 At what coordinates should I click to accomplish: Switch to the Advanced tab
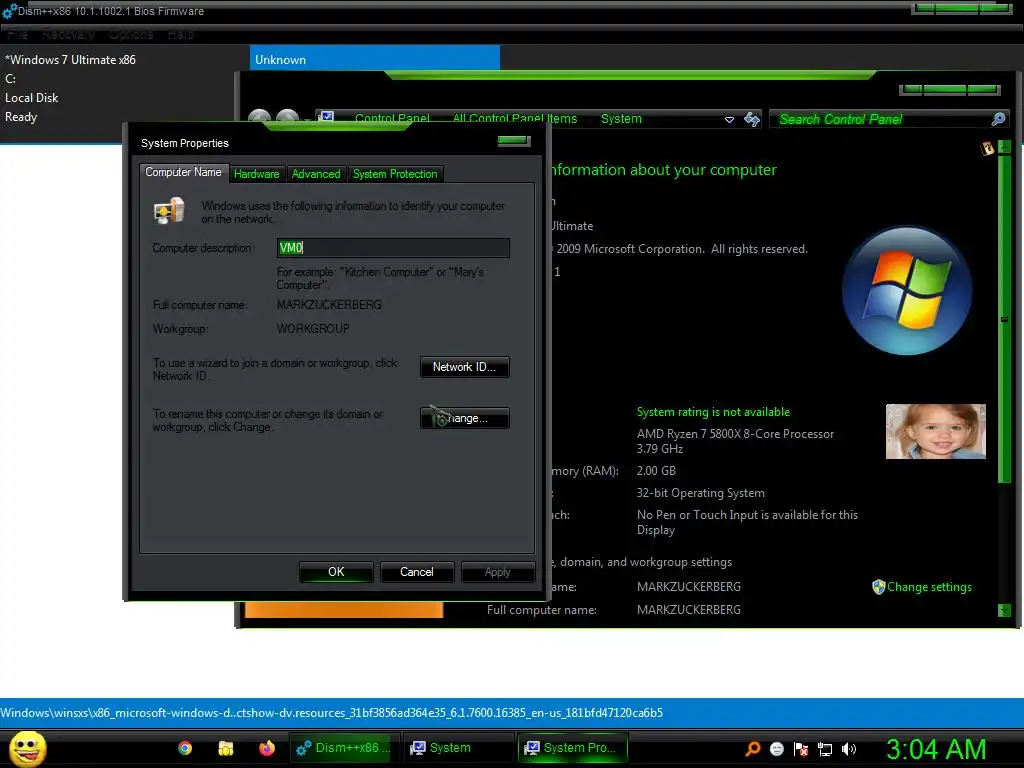(316, 174)
